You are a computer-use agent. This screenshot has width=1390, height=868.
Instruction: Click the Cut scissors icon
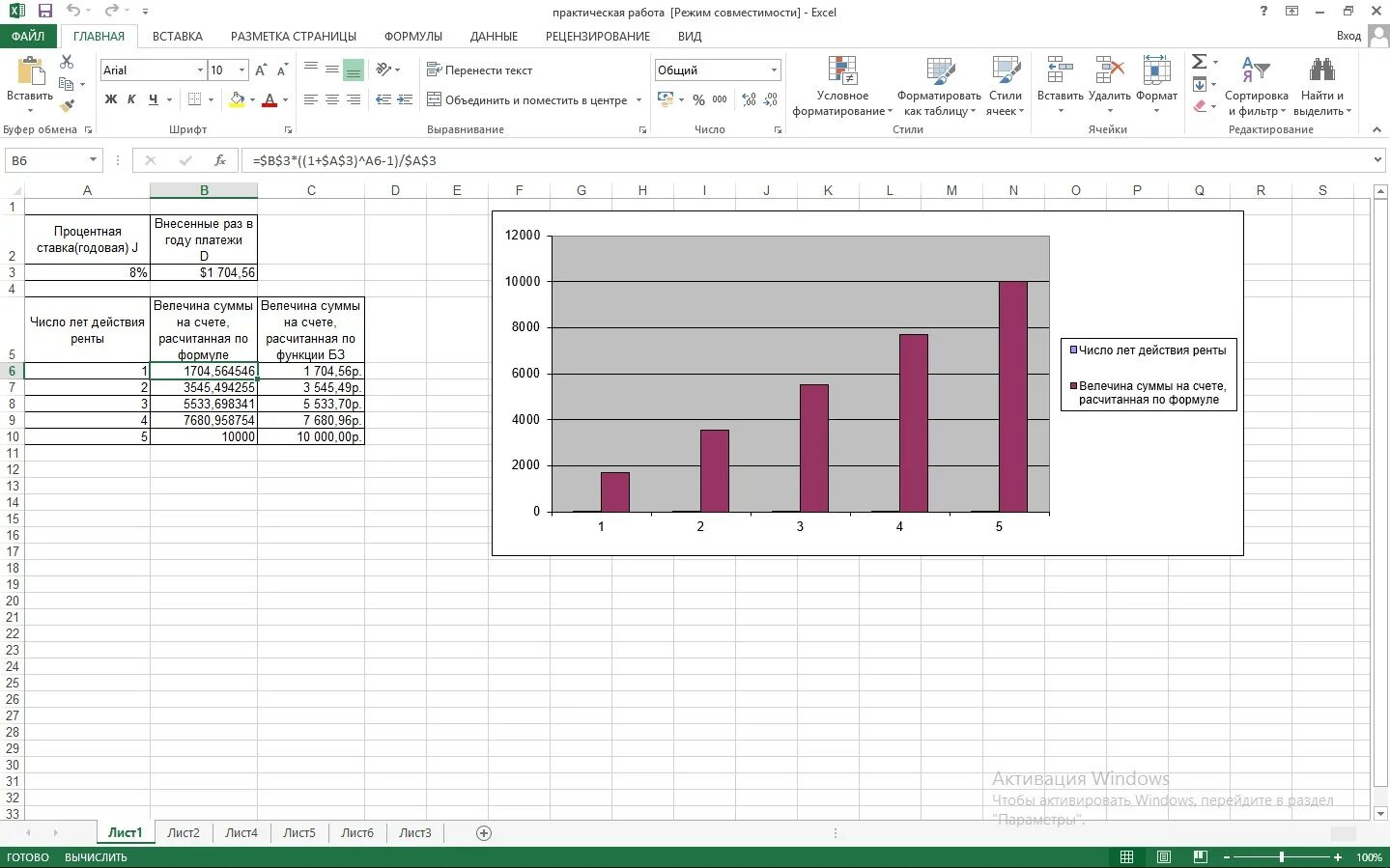tap(67, 62)
